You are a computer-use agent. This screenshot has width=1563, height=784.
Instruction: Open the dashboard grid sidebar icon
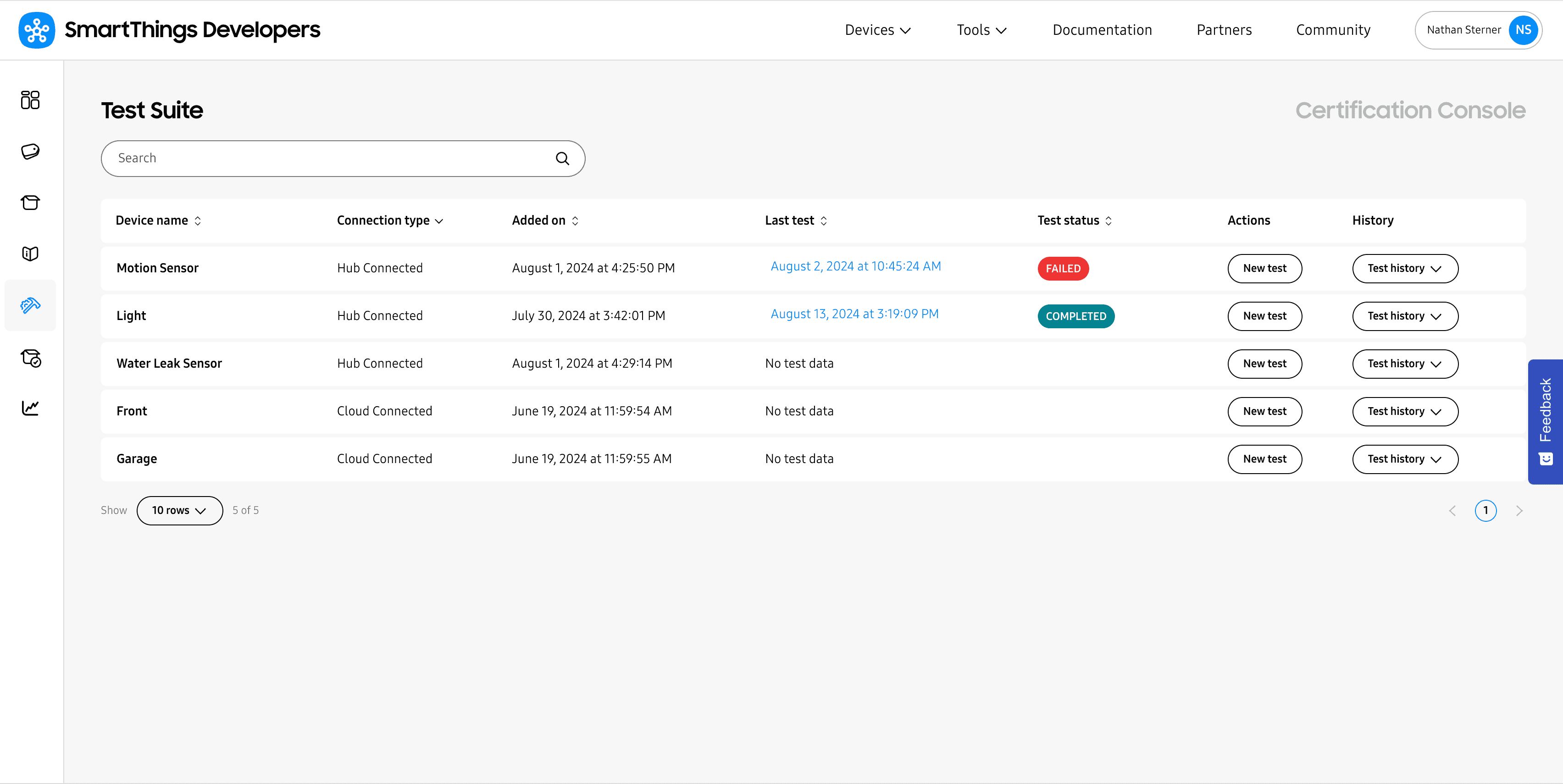[x=30, y=100]
